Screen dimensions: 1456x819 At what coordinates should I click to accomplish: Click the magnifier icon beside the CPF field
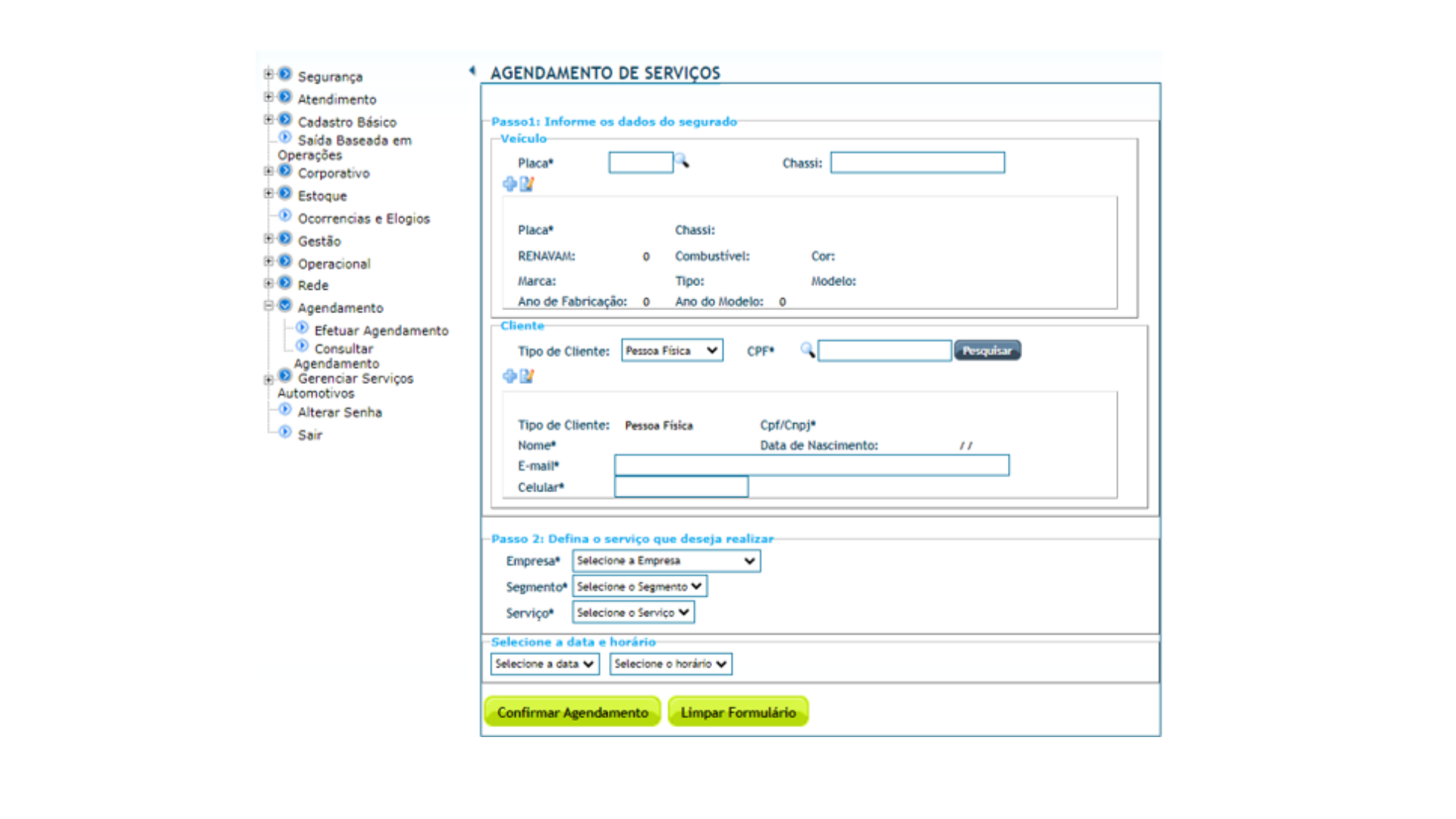[808, 350]
